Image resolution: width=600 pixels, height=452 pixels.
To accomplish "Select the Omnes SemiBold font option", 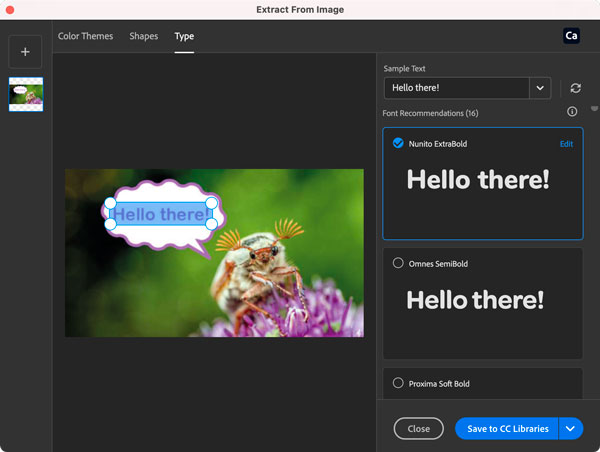I will tap(398, 263).
